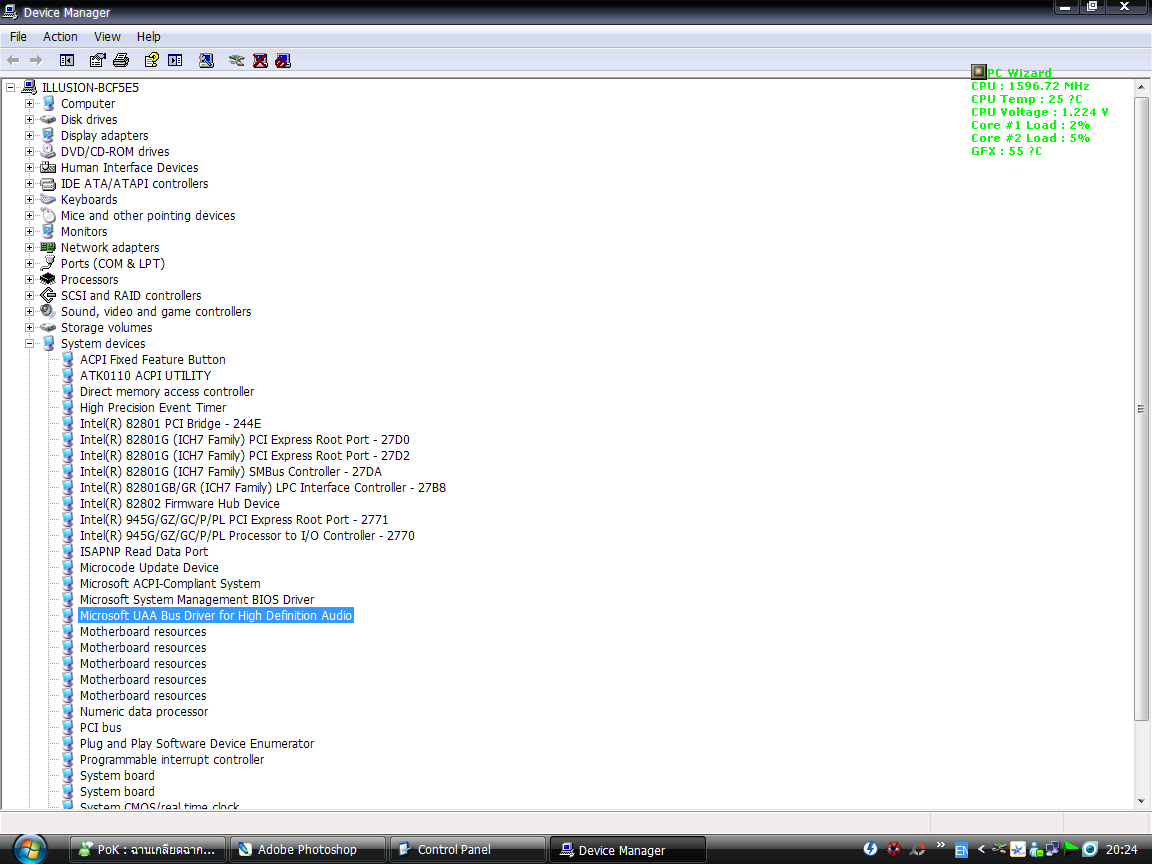Click the show action pane toolbar icon

[x=175, y=60]
